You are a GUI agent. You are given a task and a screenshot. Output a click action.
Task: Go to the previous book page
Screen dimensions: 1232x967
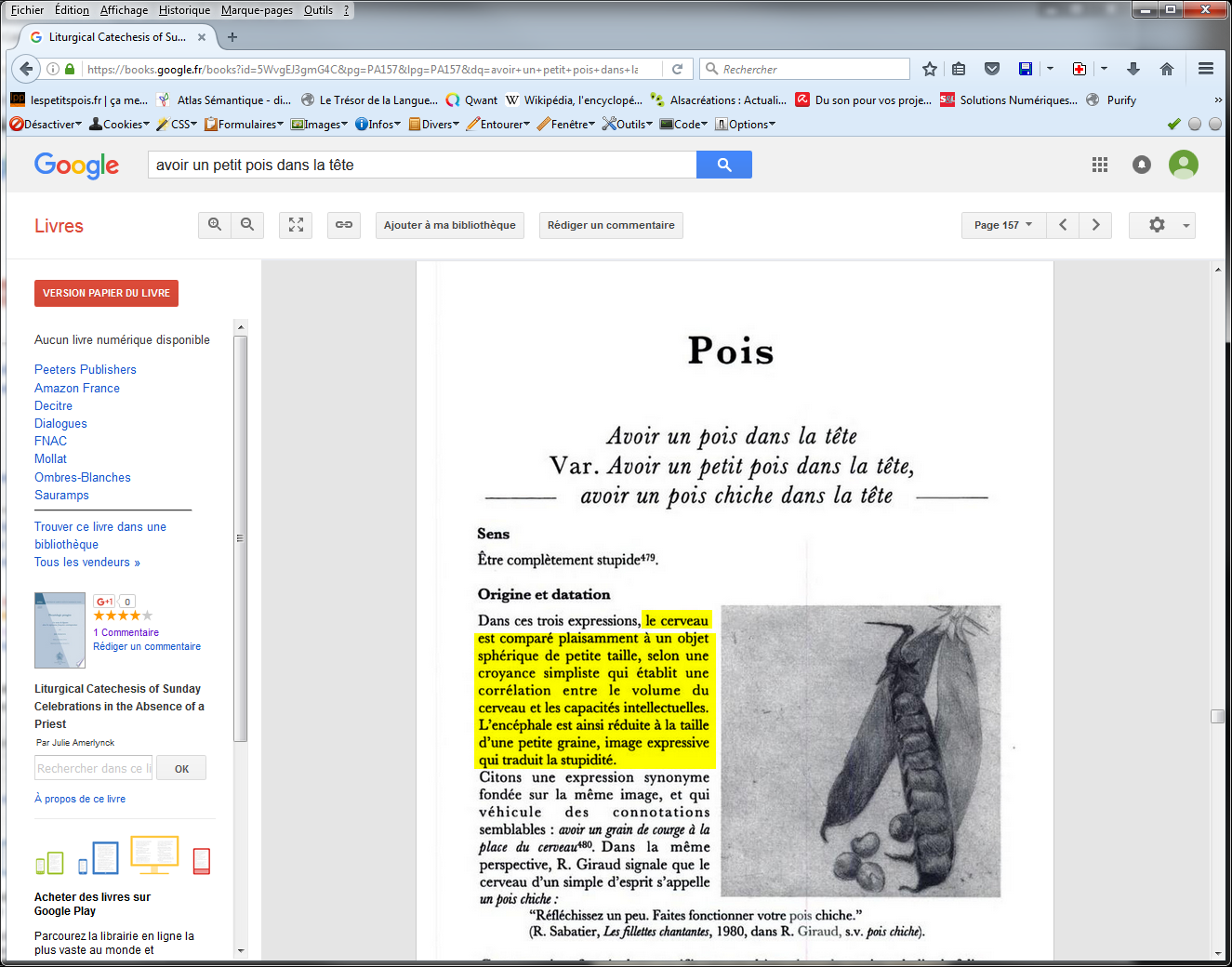coord(1063,225)
